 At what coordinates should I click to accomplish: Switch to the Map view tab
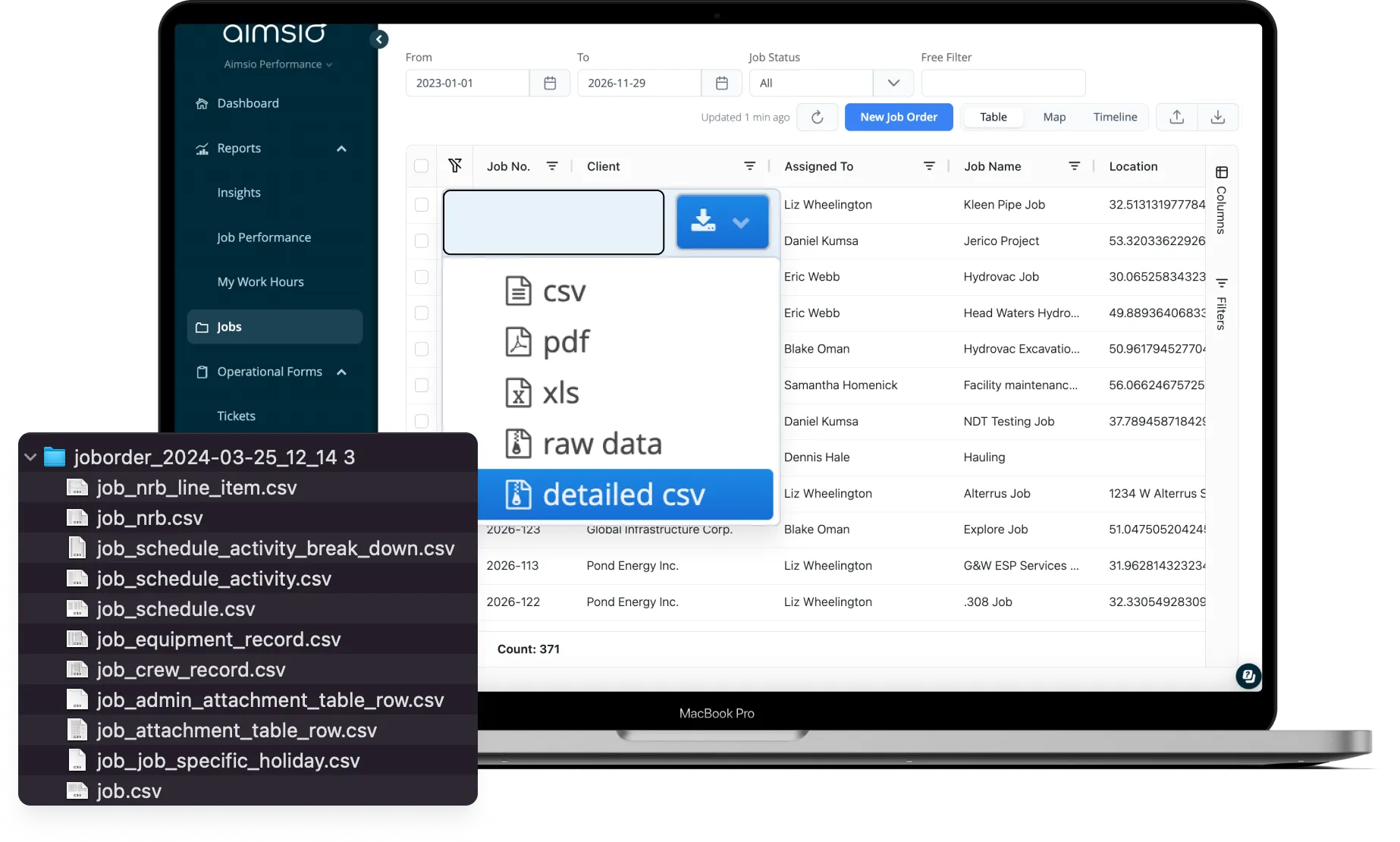(x=1054, y=117)
